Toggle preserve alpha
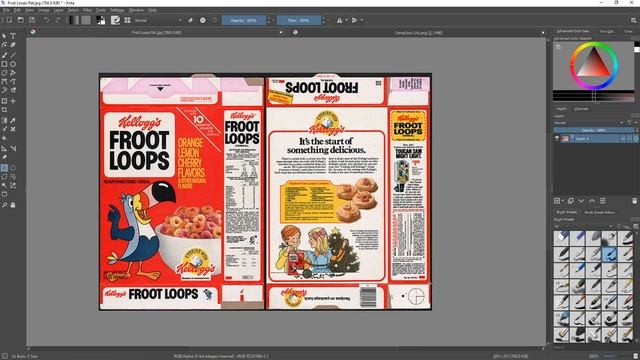Image resolution: width=640 pixels, height=360 pixels. pyautogui.click(x=202, y=20)
